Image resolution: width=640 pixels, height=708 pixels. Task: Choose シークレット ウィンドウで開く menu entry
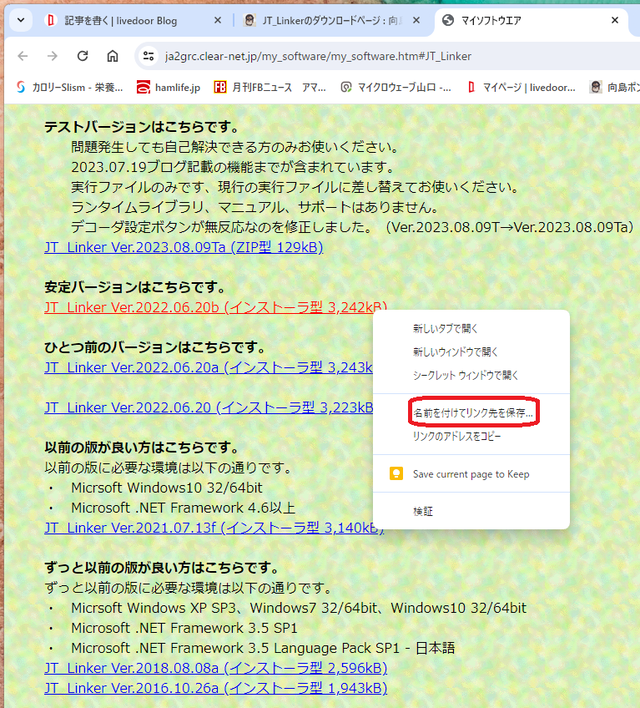click(471, 376)
